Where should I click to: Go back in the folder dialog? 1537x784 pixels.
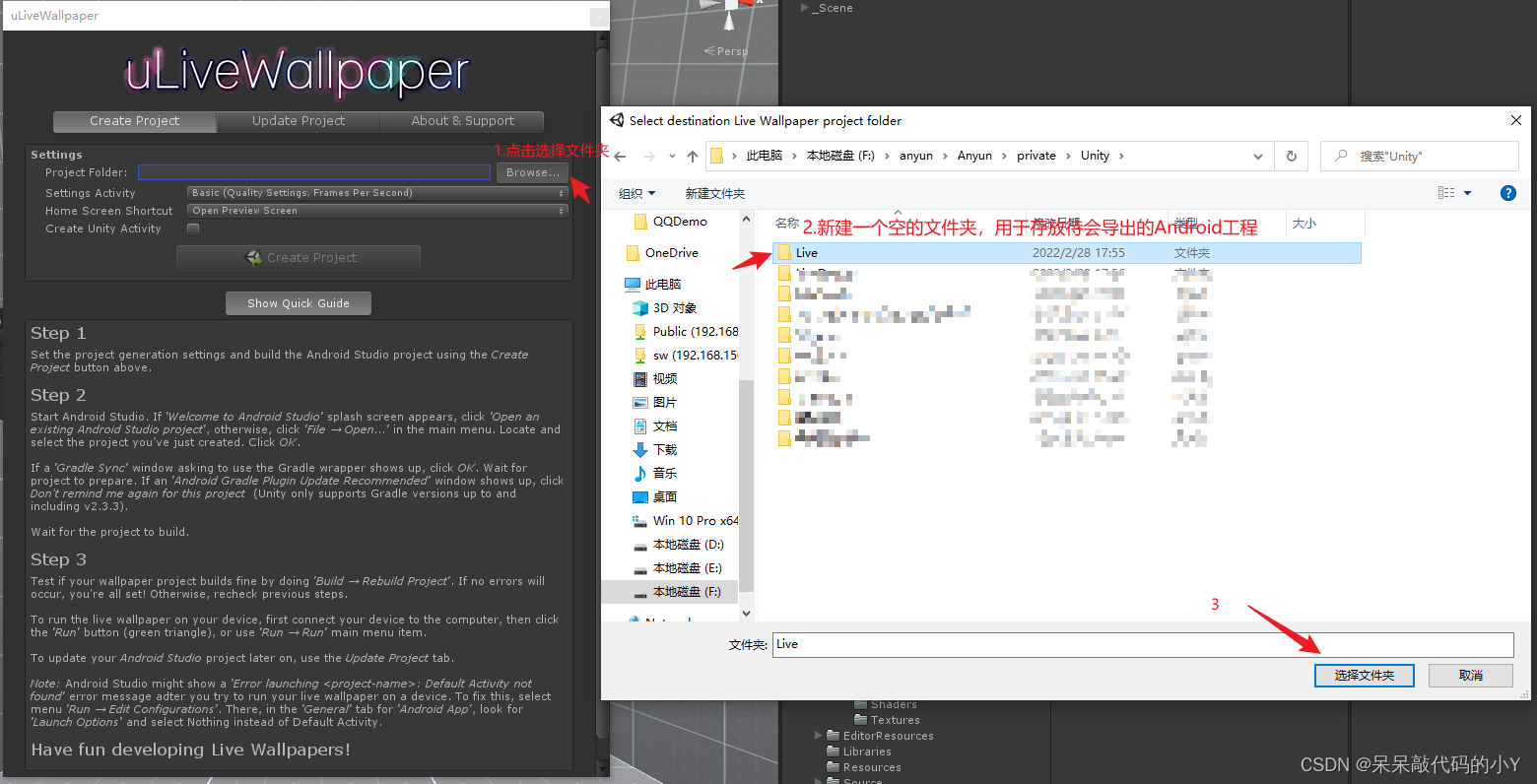(x=620, y=156)
